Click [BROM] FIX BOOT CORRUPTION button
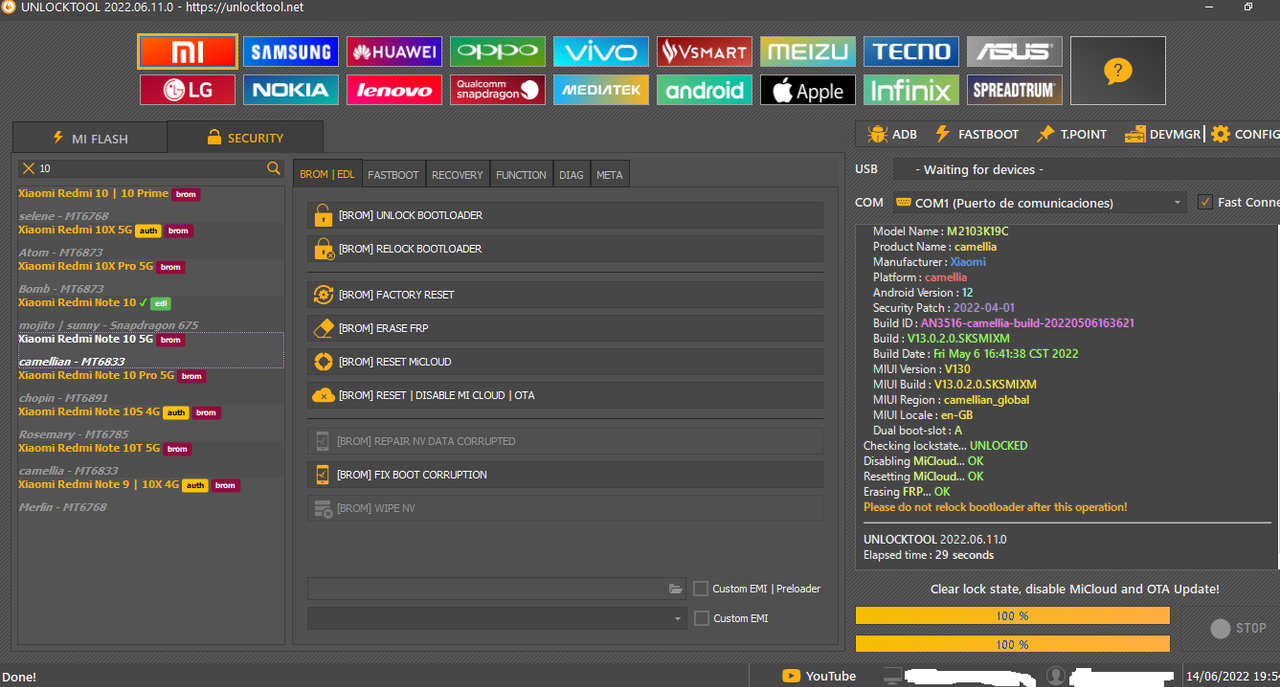The image size is (1280, 687). pyautogui.click(x=565, y=474)
